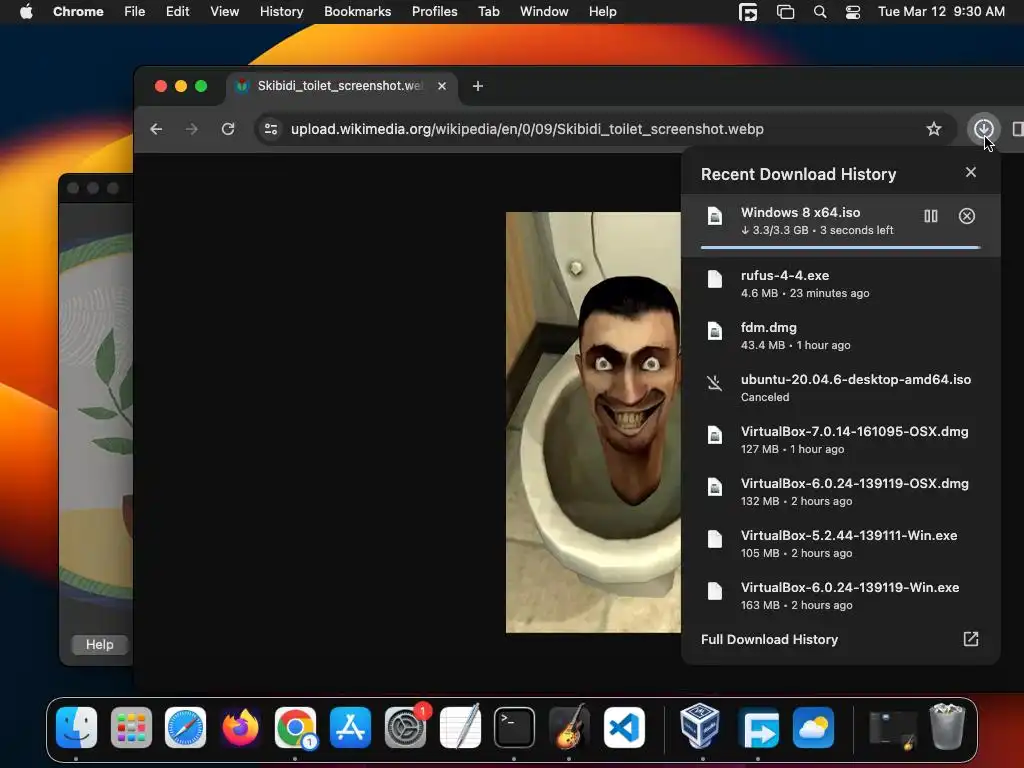
Task: Click Help button in background window
Action: pyautogui.click(x=99, y=645)
